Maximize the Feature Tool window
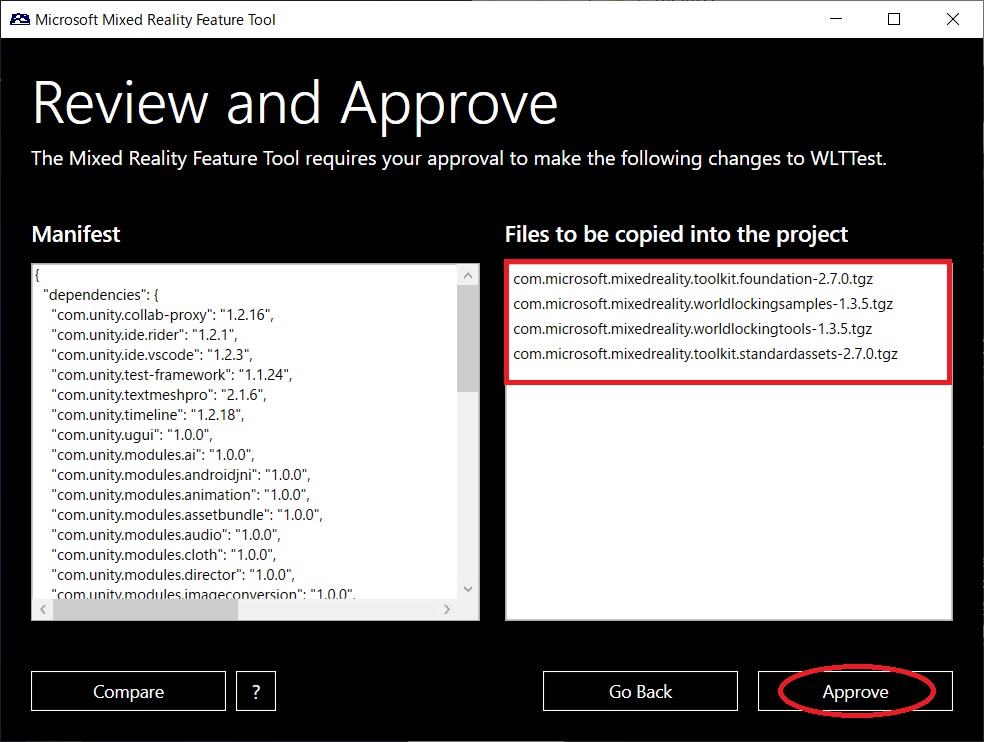The image size is (984, 742). pyautogui.click(x=893, y=19)
